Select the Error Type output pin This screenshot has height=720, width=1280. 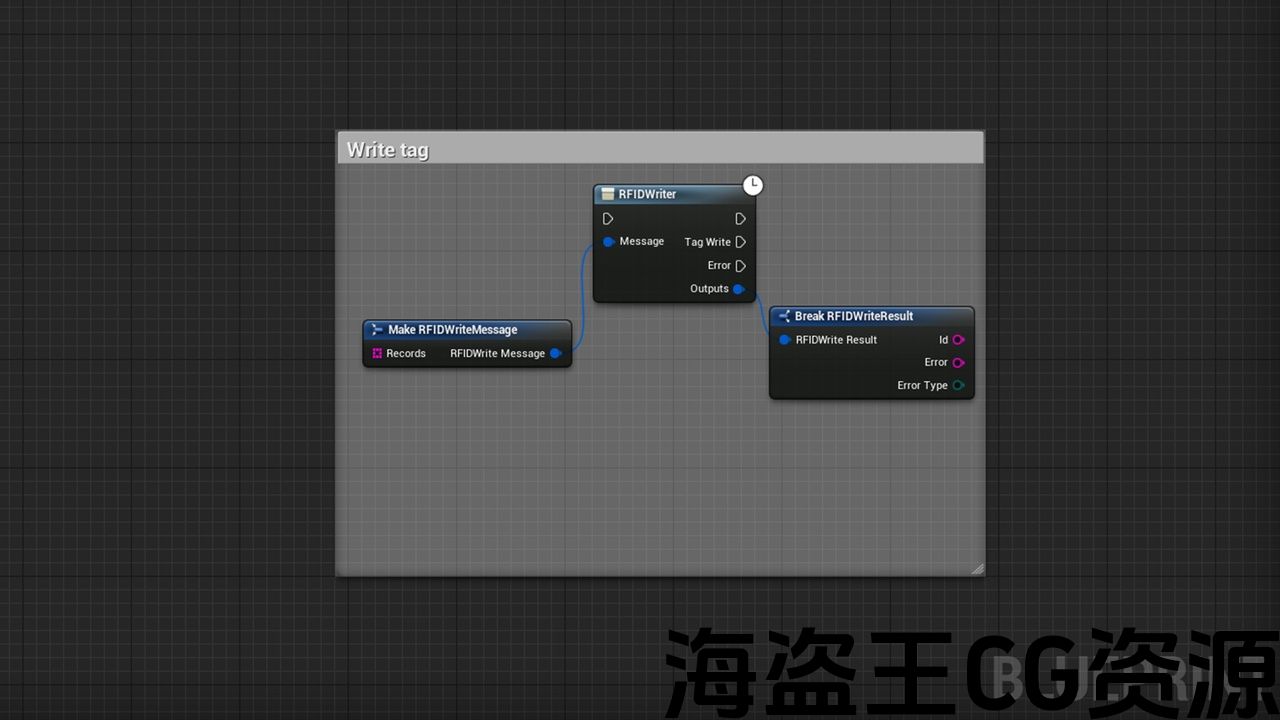958,386
